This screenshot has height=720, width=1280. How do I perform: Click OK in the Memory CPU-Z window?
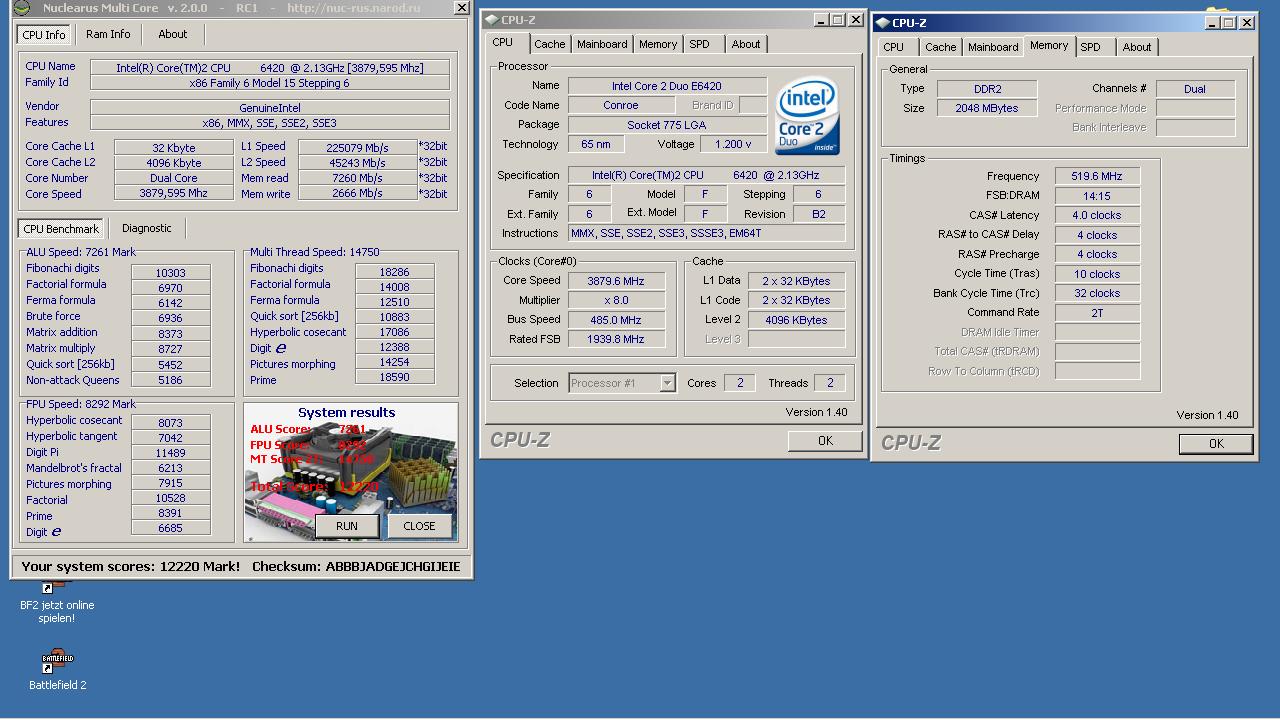1216,444
